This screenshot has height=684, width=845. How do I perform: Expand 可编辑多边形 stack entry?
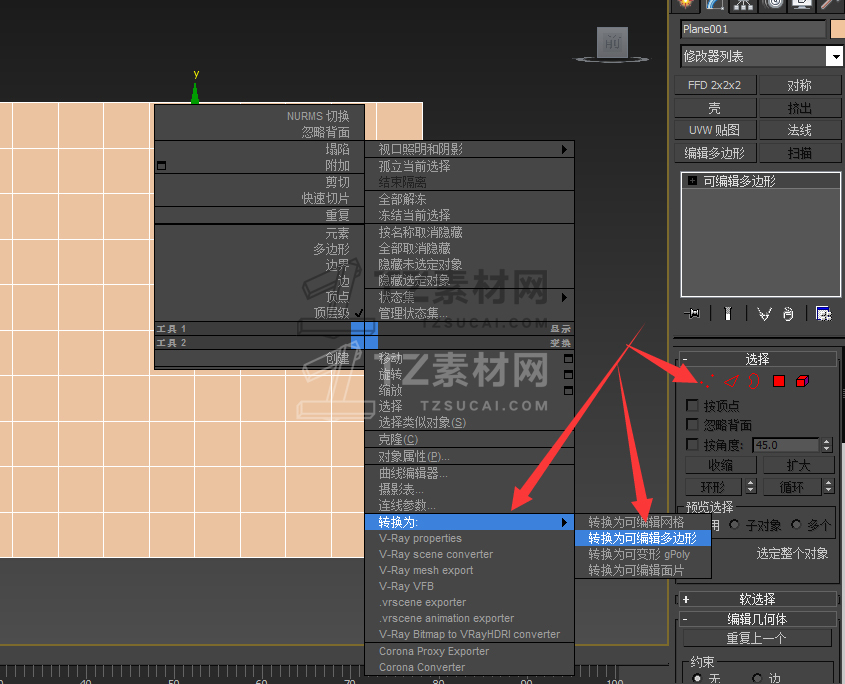click(692, 181)
